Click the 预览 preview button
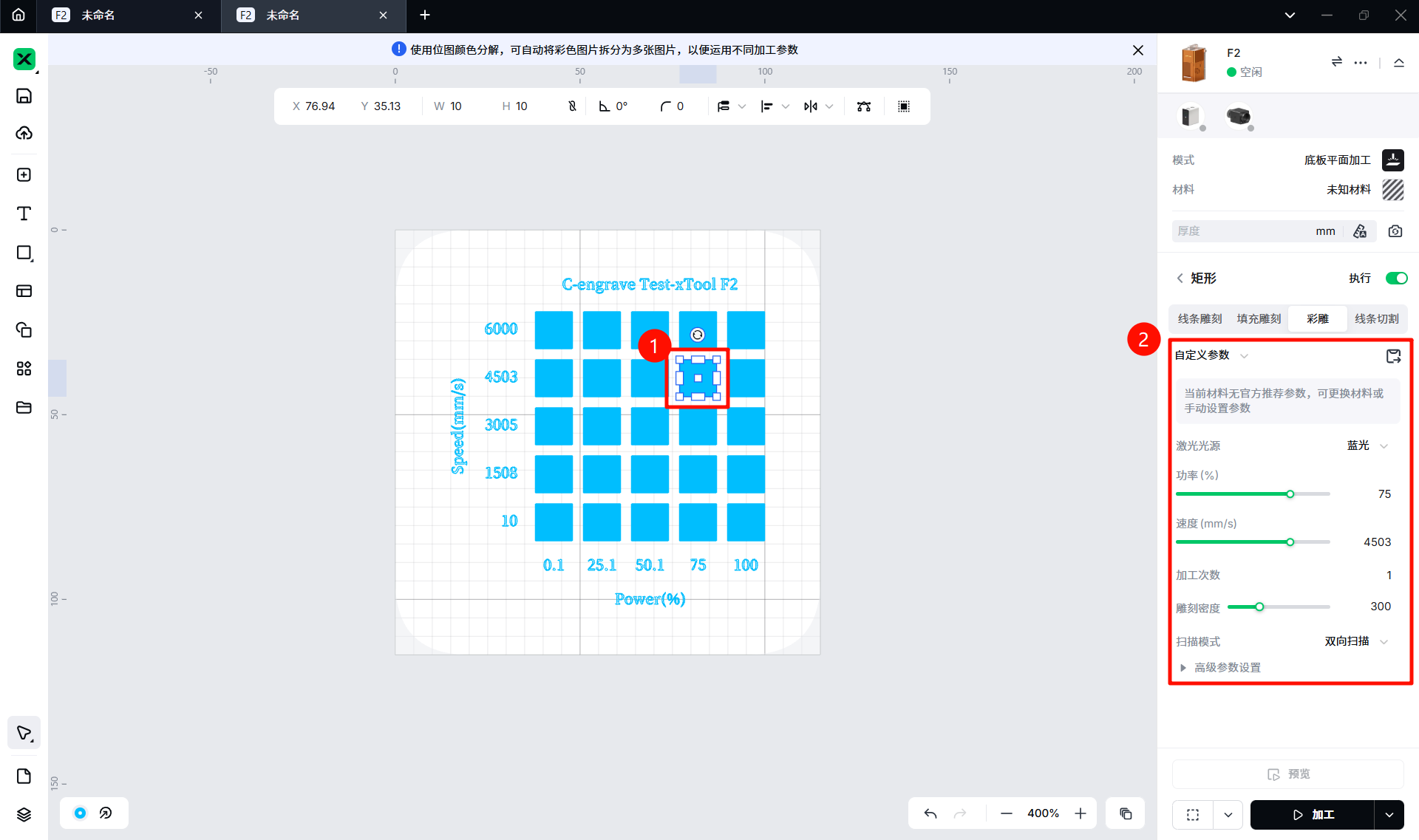Viewport: 1419px width, 840px height. (1288, 774)
